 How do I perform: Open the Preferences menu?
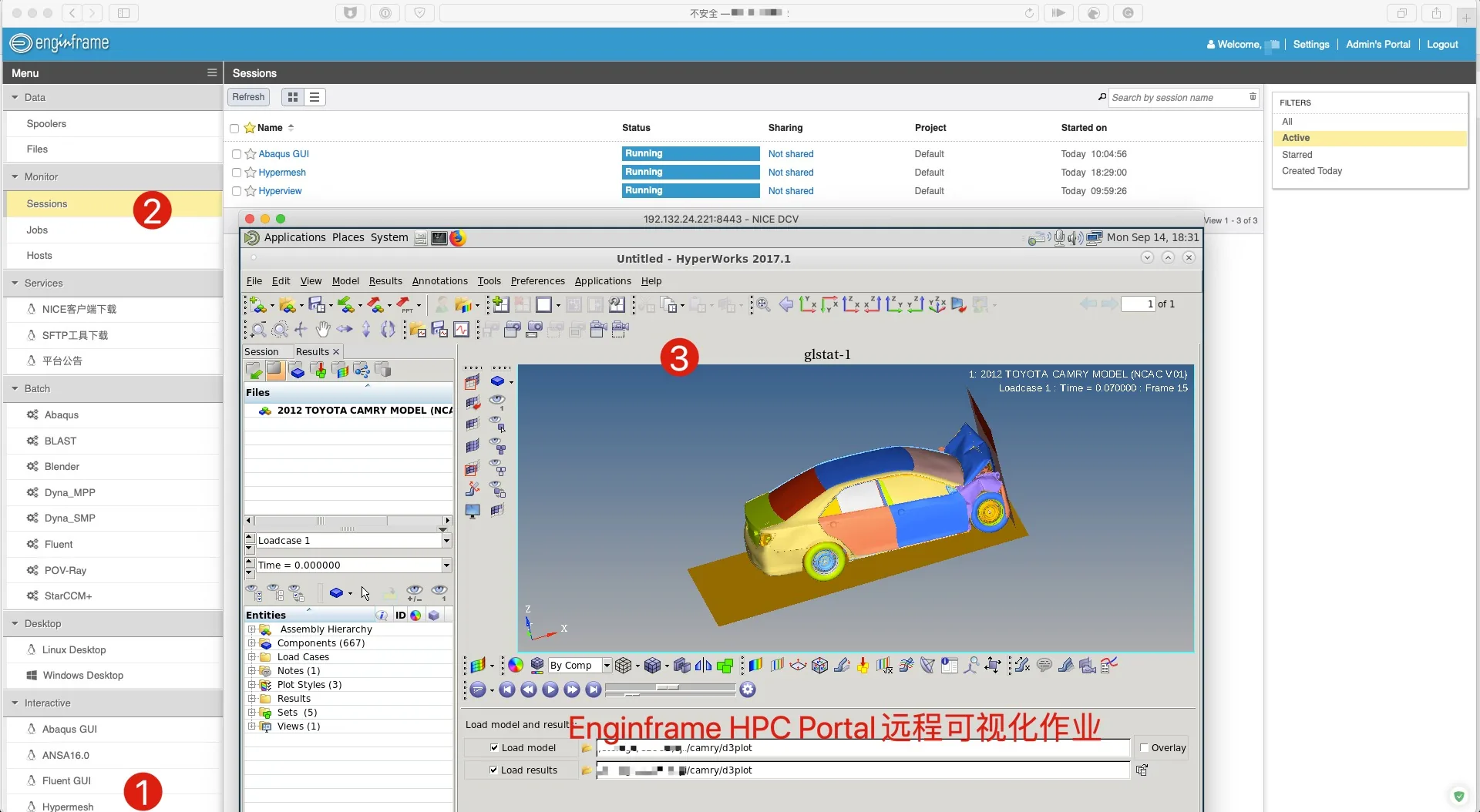click(537, 281)
